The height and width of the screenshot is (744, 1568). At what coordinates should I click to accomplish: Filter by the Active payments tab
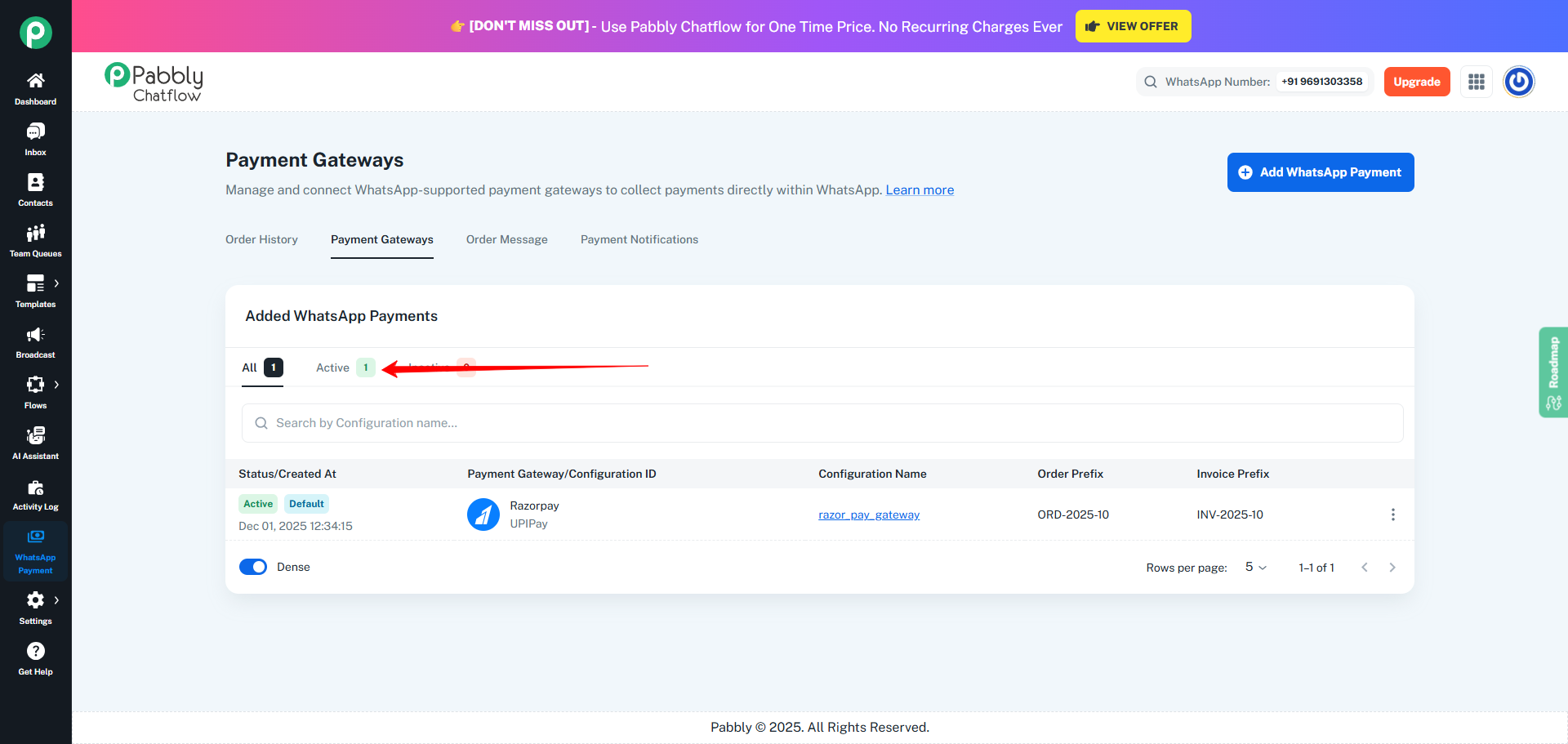345,368
